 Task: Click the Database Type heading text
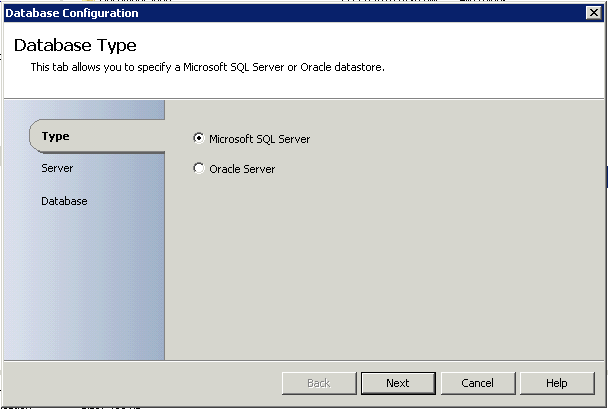(75, 45)
